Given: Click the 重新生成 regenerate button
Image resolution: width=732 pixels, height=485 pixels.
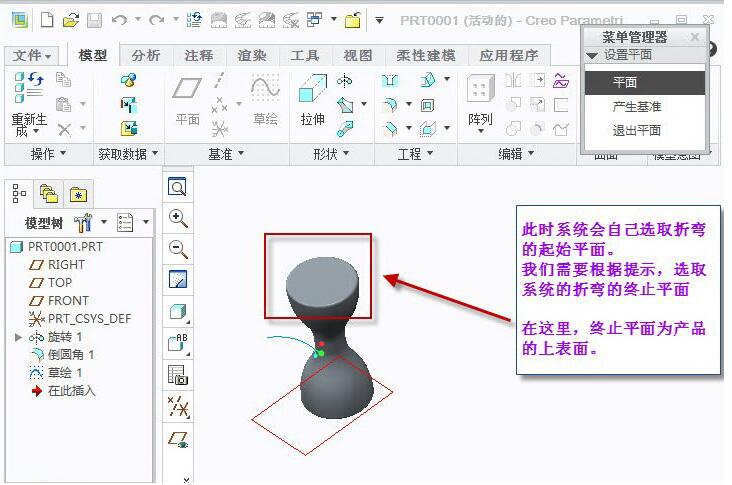Looking at the screenshot, I should (29, 104).
